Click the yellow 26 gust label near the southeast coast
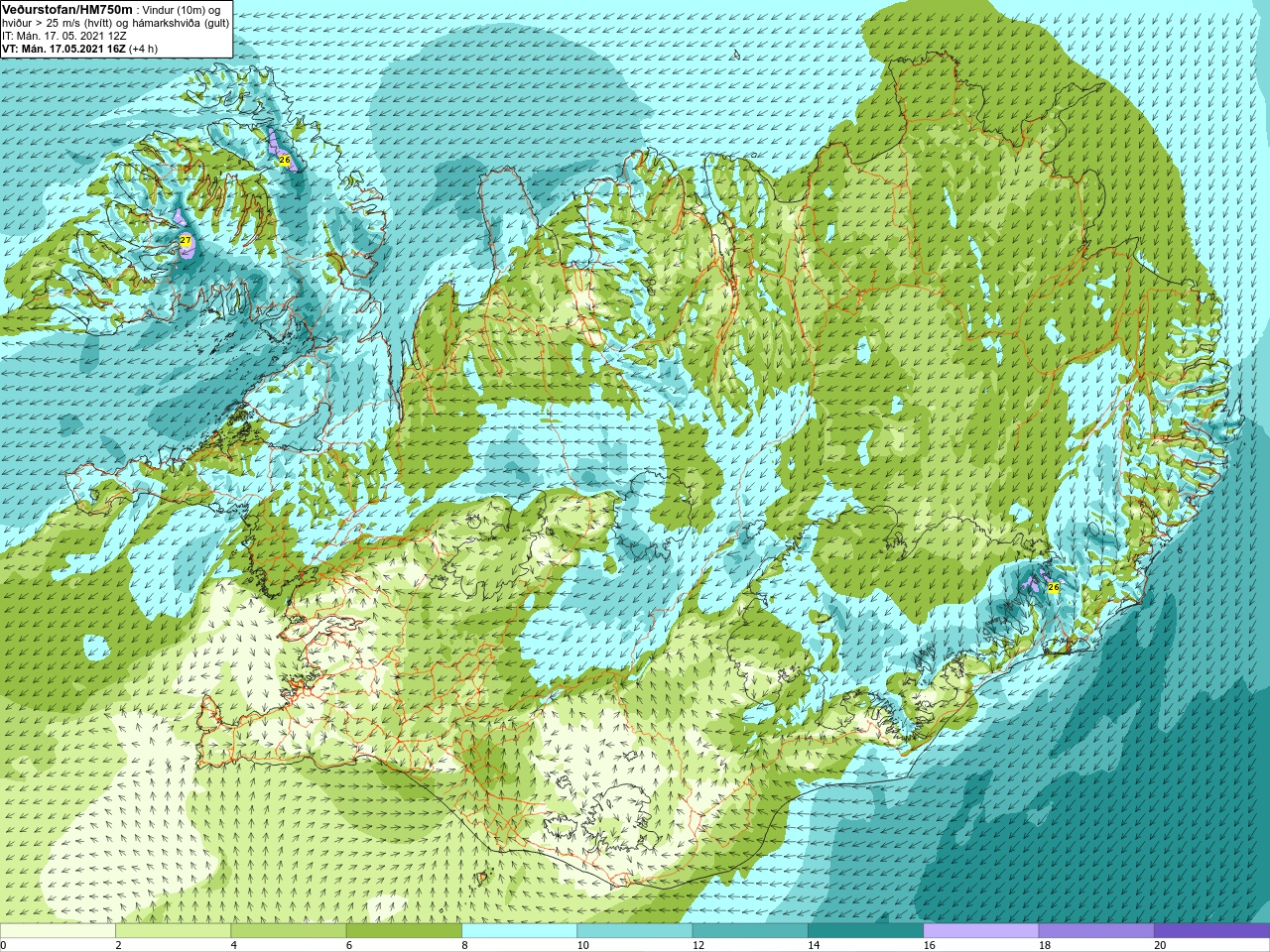Viewport: 1270px width, 952px height. pos(1054,587)
